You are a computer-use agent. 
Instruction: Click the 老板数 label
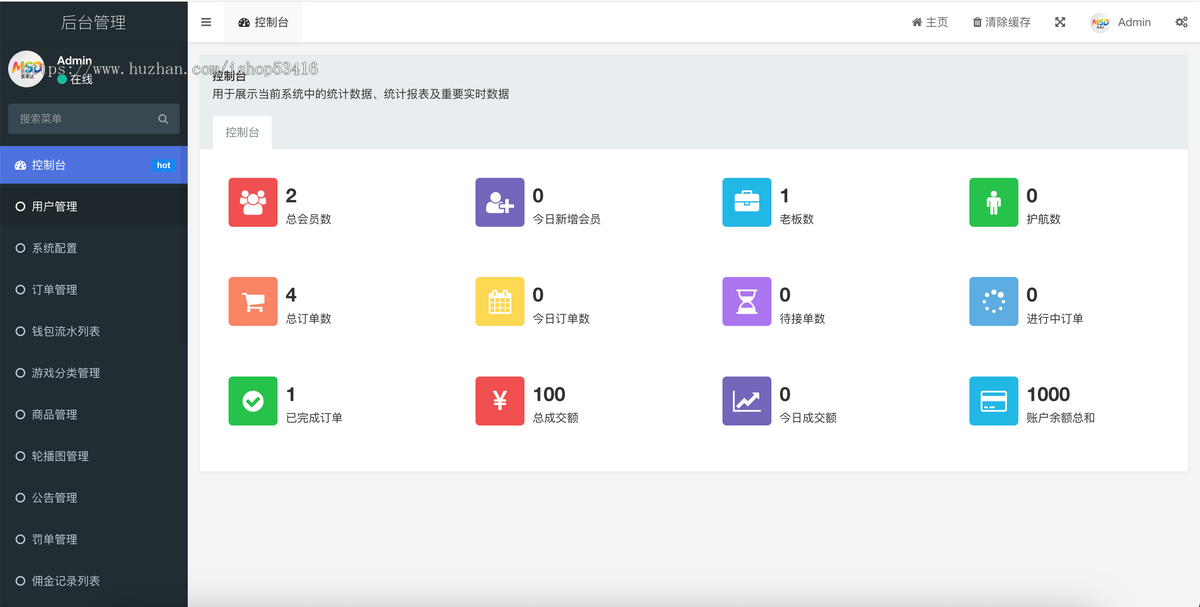(x=797, y=219)
